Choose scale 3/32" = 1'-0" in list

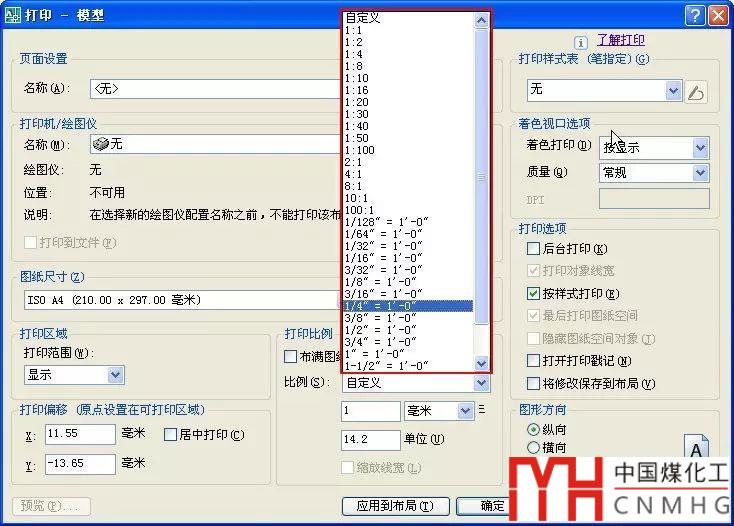tap(408, 270)
